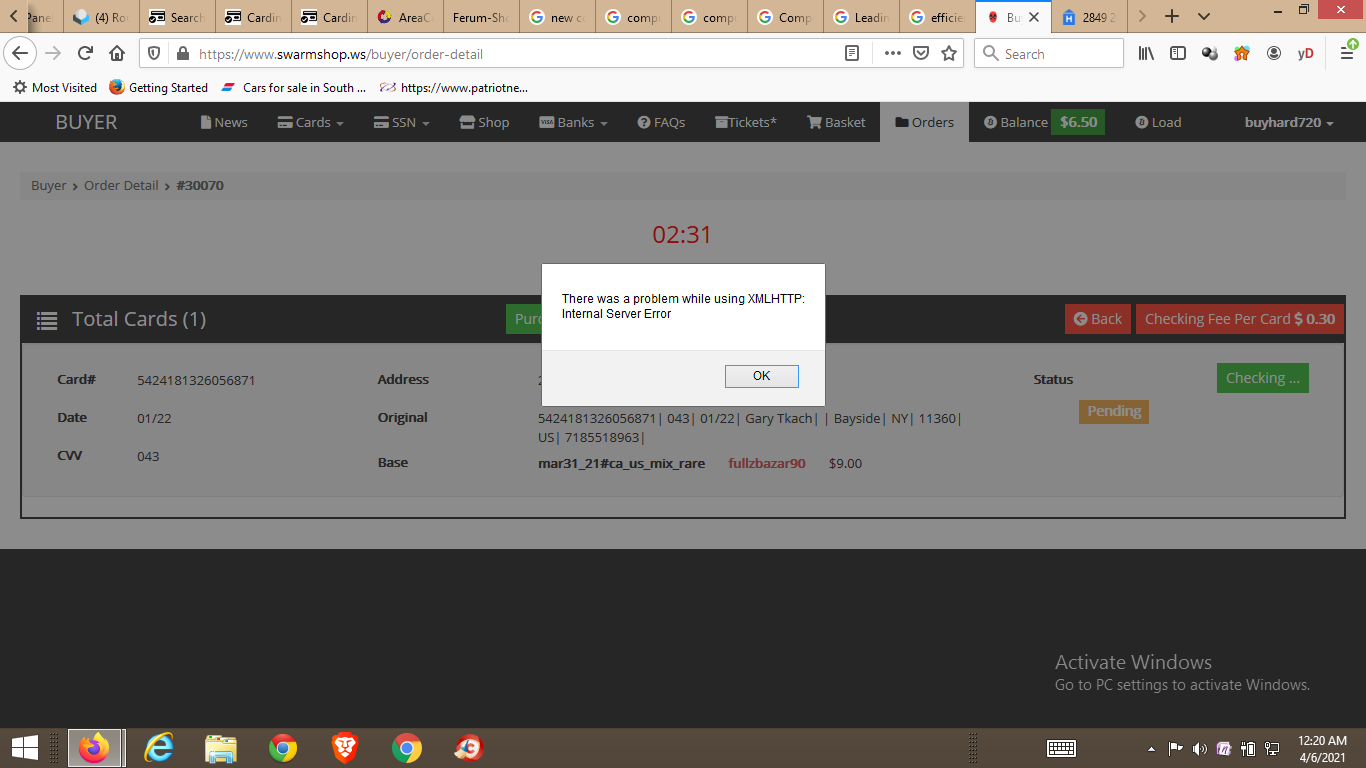Viewport: 1366px width, 768px height.
Task: Go back using the browser back arrow
Action: coord(20,54)
